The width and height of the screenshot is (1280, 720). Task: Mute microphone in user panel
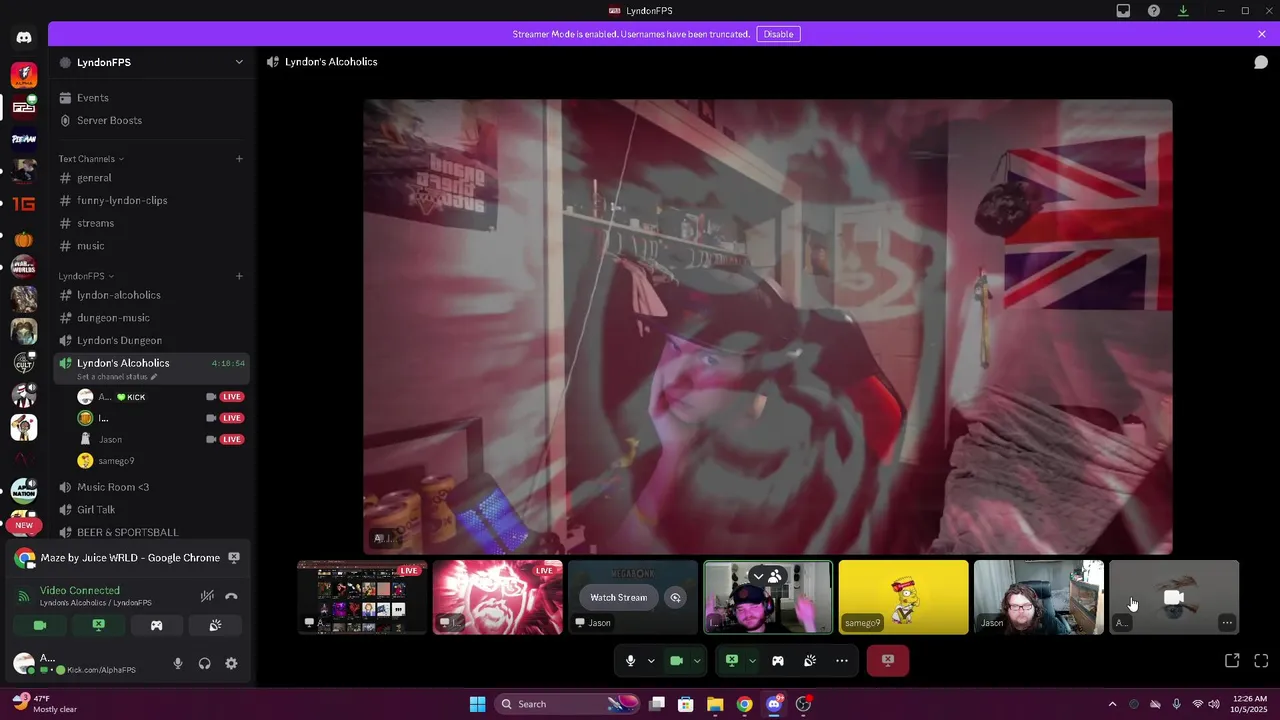click(x=178, y=663)
